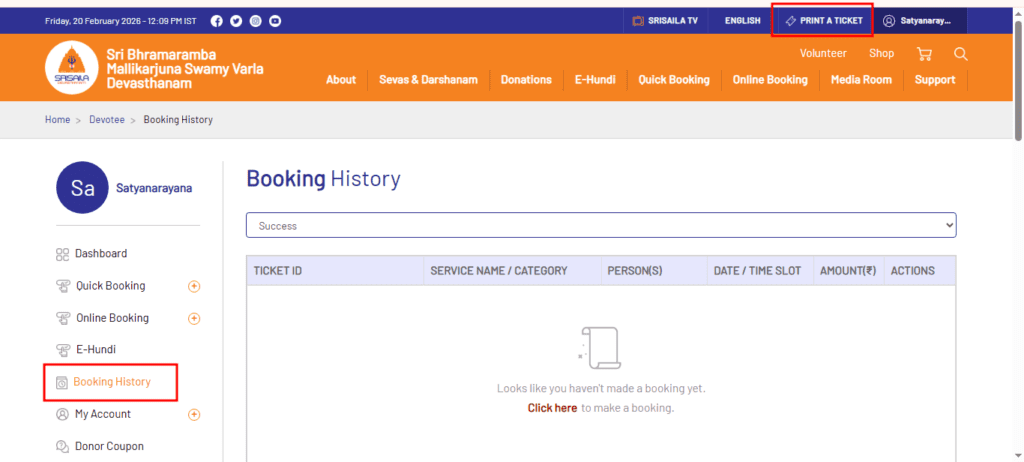Image resolution: width=1024 pixels, height=462 pixels.
Task: Expand the My Account sidebar submenu
Action: click(x=194, y=414)
